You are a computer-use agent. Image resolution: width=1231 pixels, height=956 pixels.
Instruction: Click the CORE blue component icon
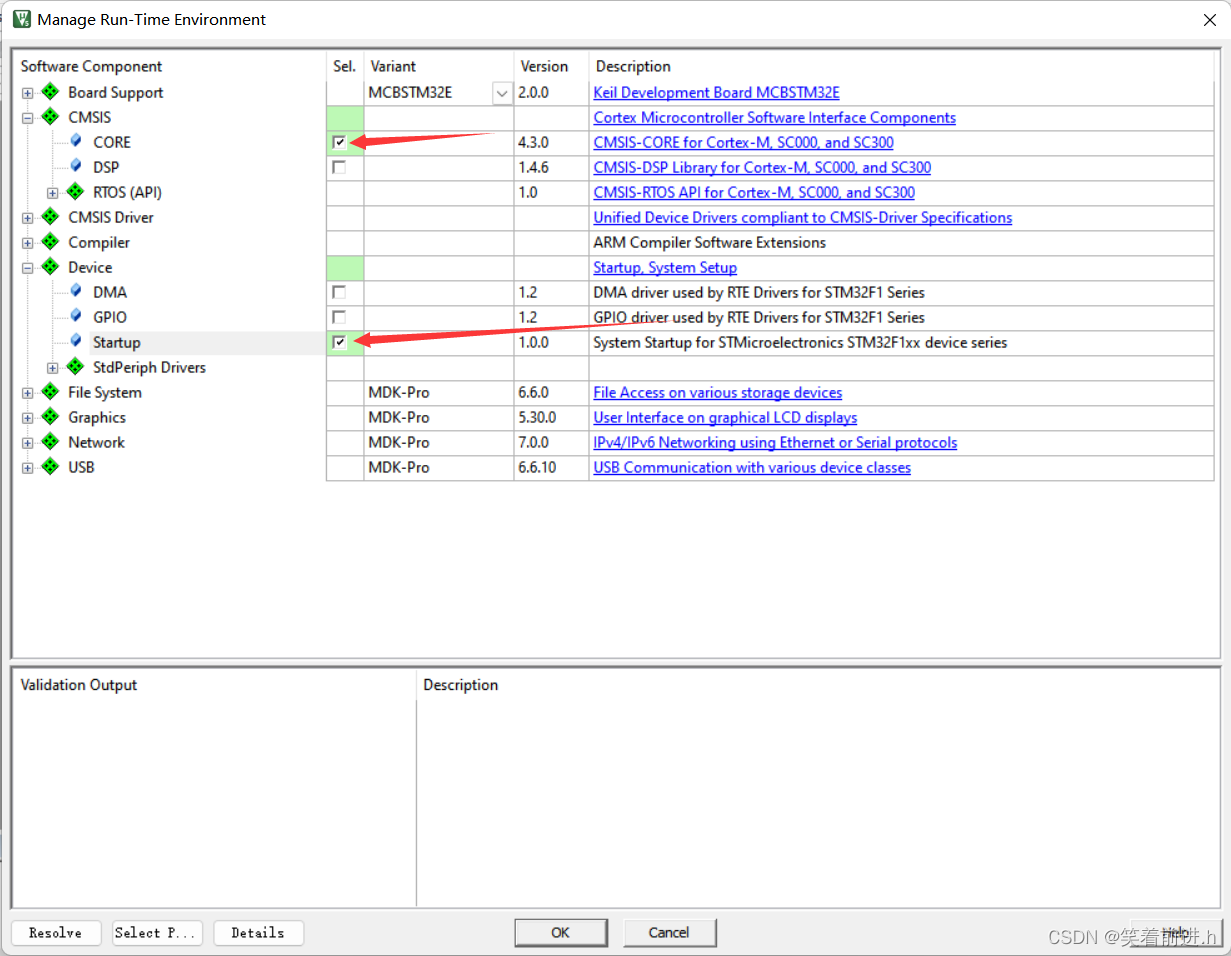(x=76, y=142)
